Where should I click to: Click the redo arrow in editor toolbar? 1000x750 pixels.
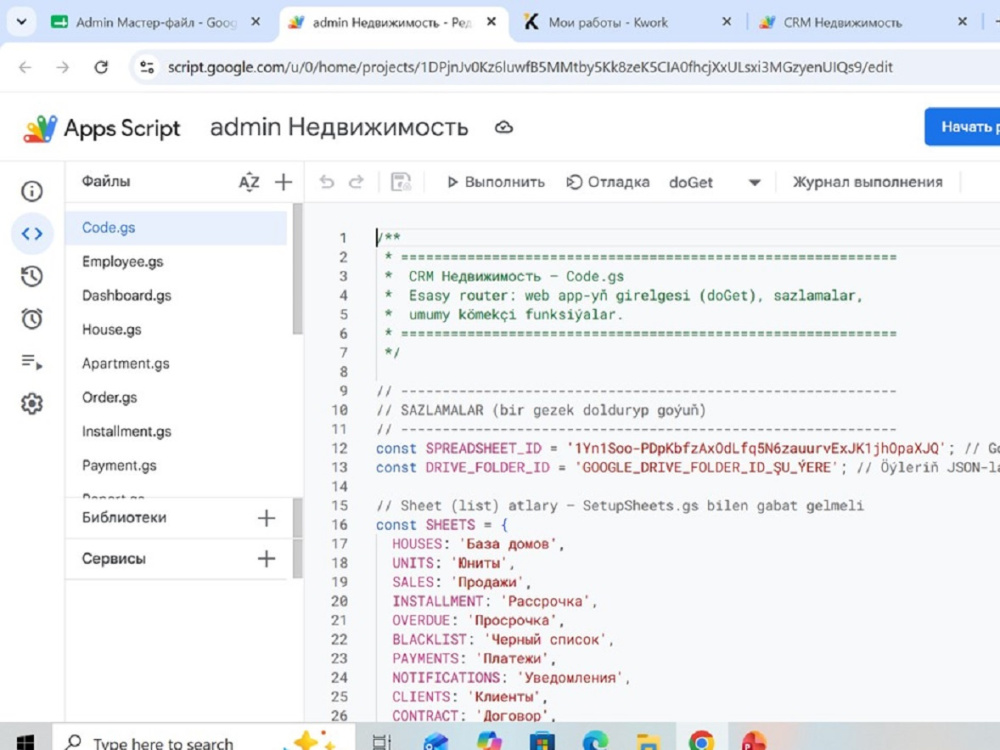pyautogui.click(x=356, y=182)
